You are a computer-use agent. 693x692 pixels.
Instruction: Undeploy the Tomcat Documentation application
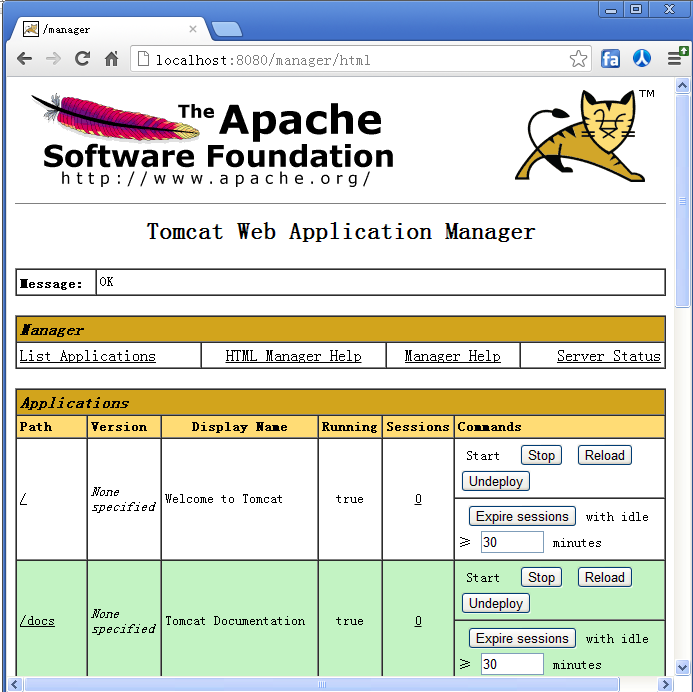point(496,603)
